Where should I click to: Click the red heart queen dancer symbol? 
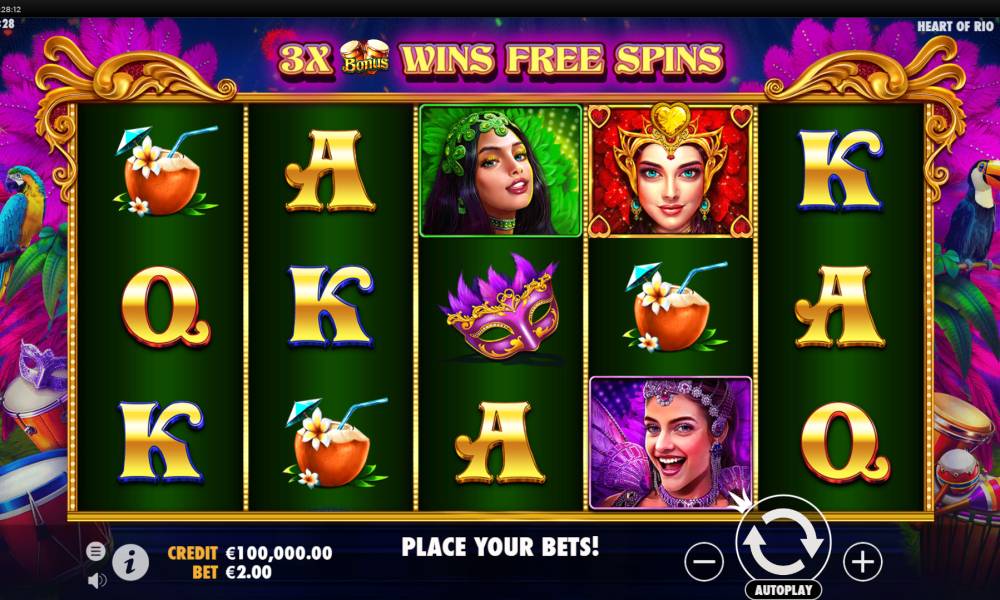(x=670, y=170)
